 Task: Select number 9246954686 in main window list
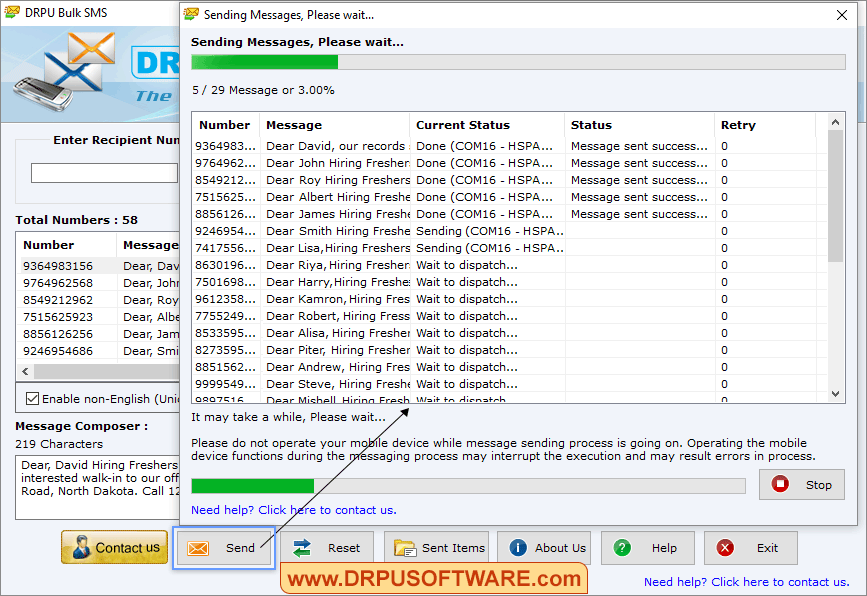(x=58, y=351)
